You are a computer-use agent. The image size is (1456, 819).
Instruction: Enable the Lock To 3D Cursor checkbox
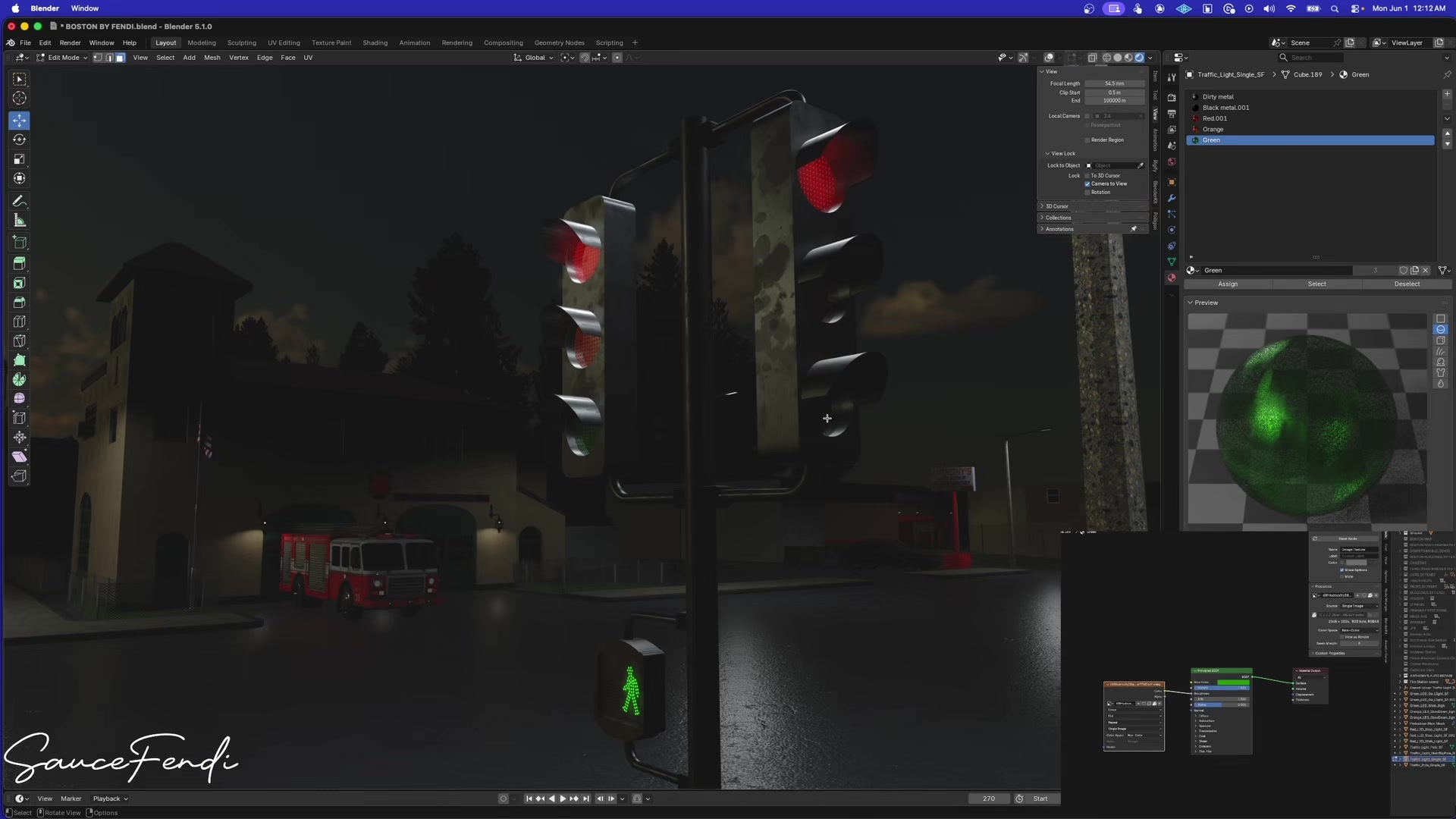(1087, 175)
